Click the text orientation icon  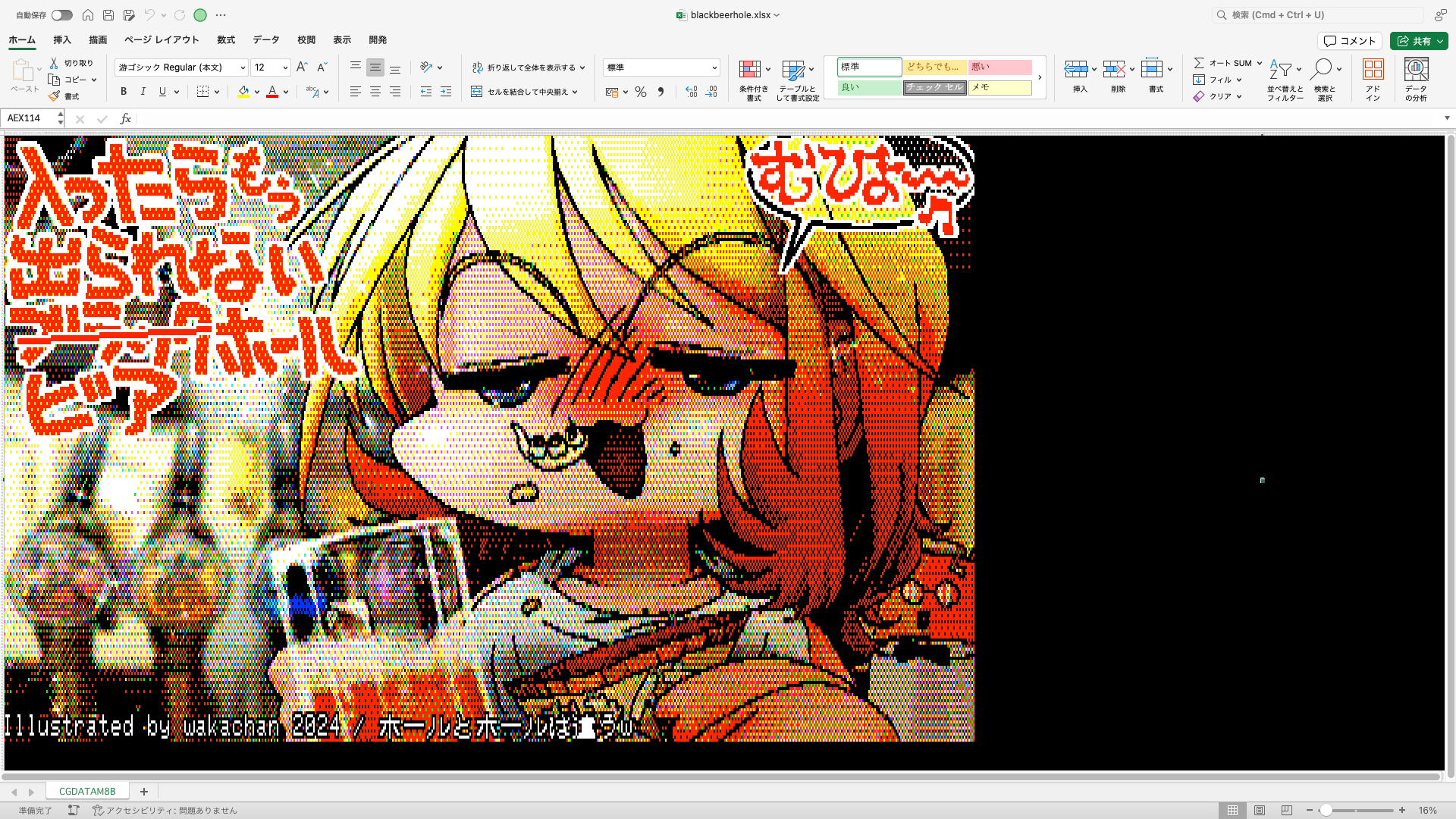[x=426, y=67]
